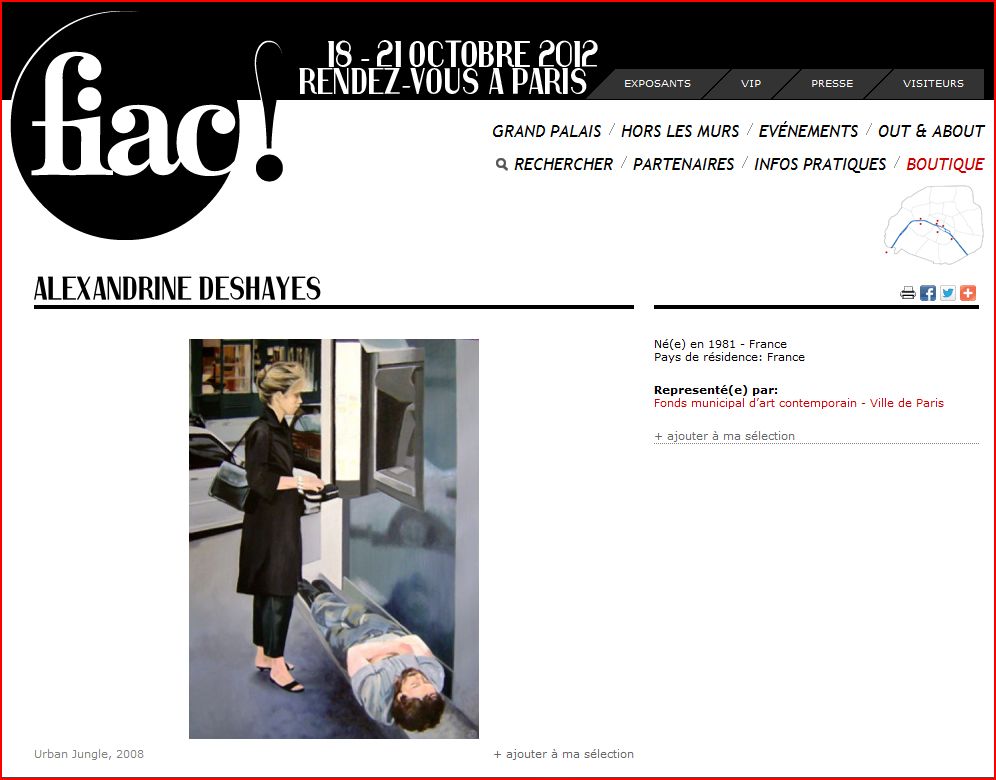Open the Partenaires page
The height and width of the screenshot is (780, 996).
coord(684,164)
